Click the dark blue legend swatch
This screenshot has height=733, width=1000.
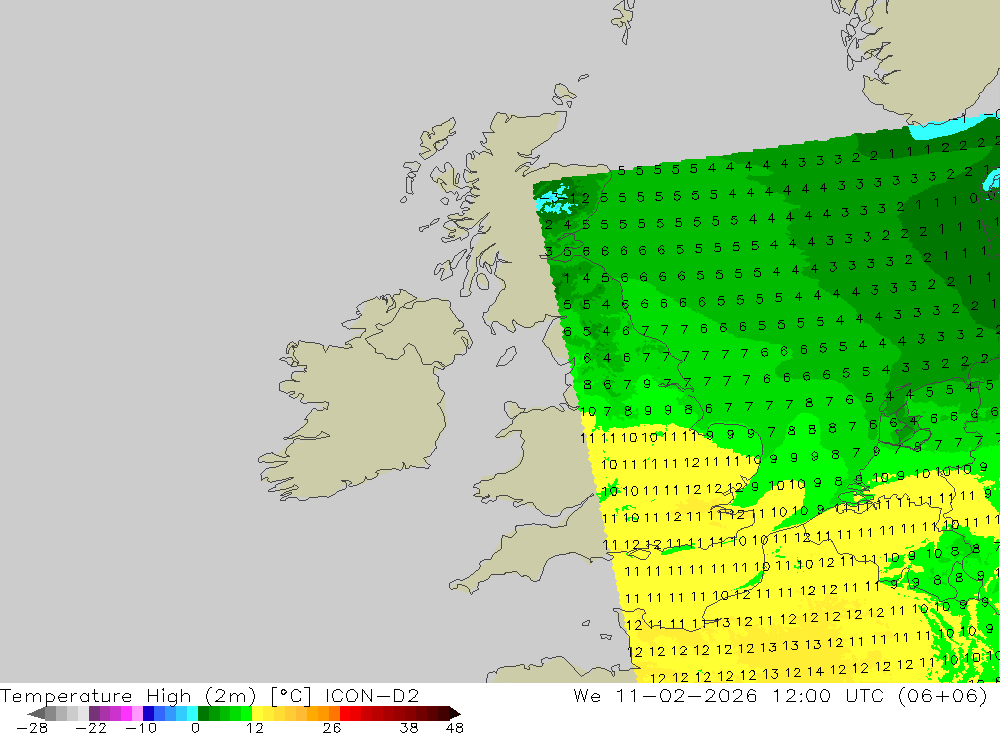tap(148, 713)
